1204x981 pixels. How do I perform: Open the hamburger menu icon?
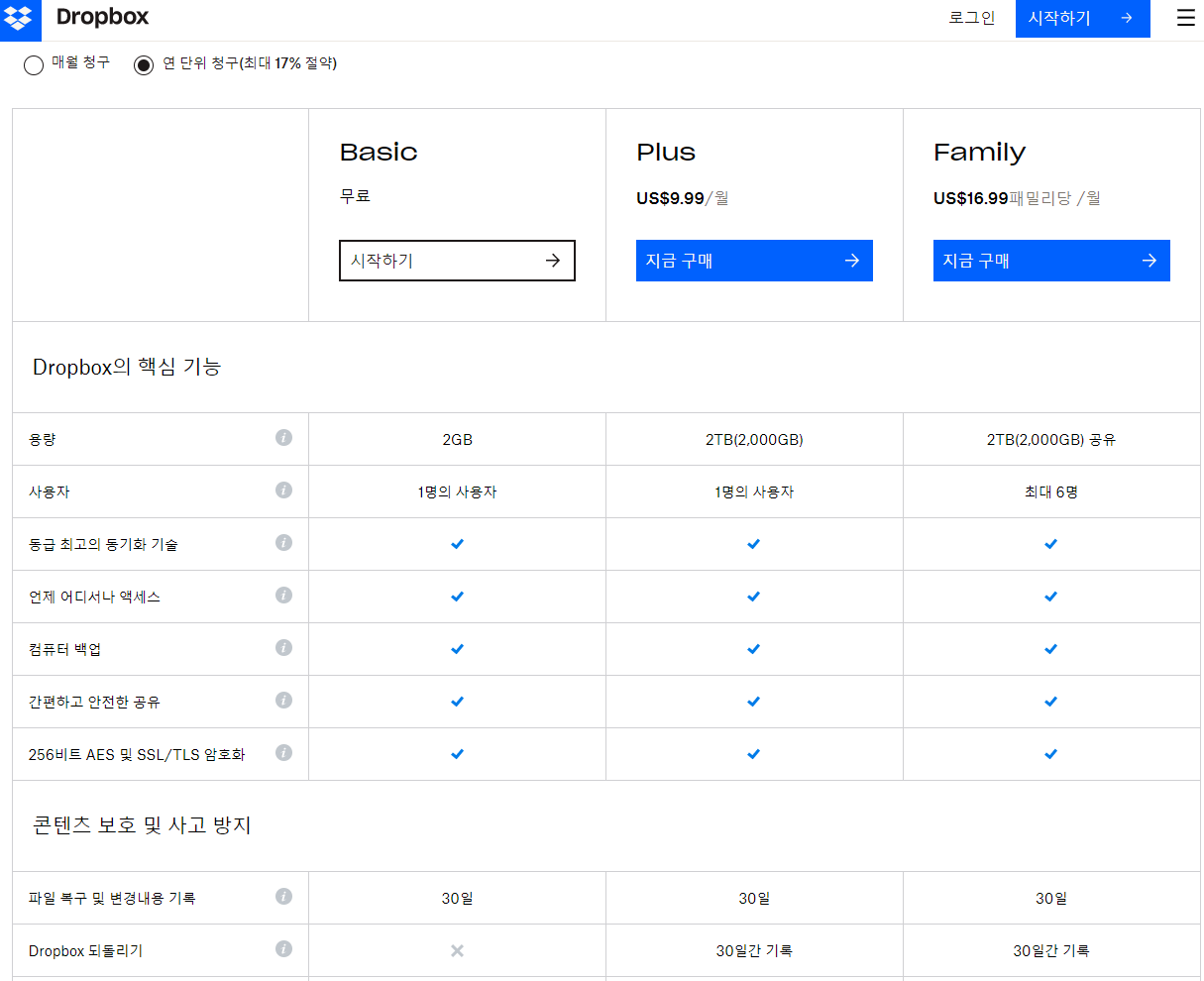tap(1185, 18)
